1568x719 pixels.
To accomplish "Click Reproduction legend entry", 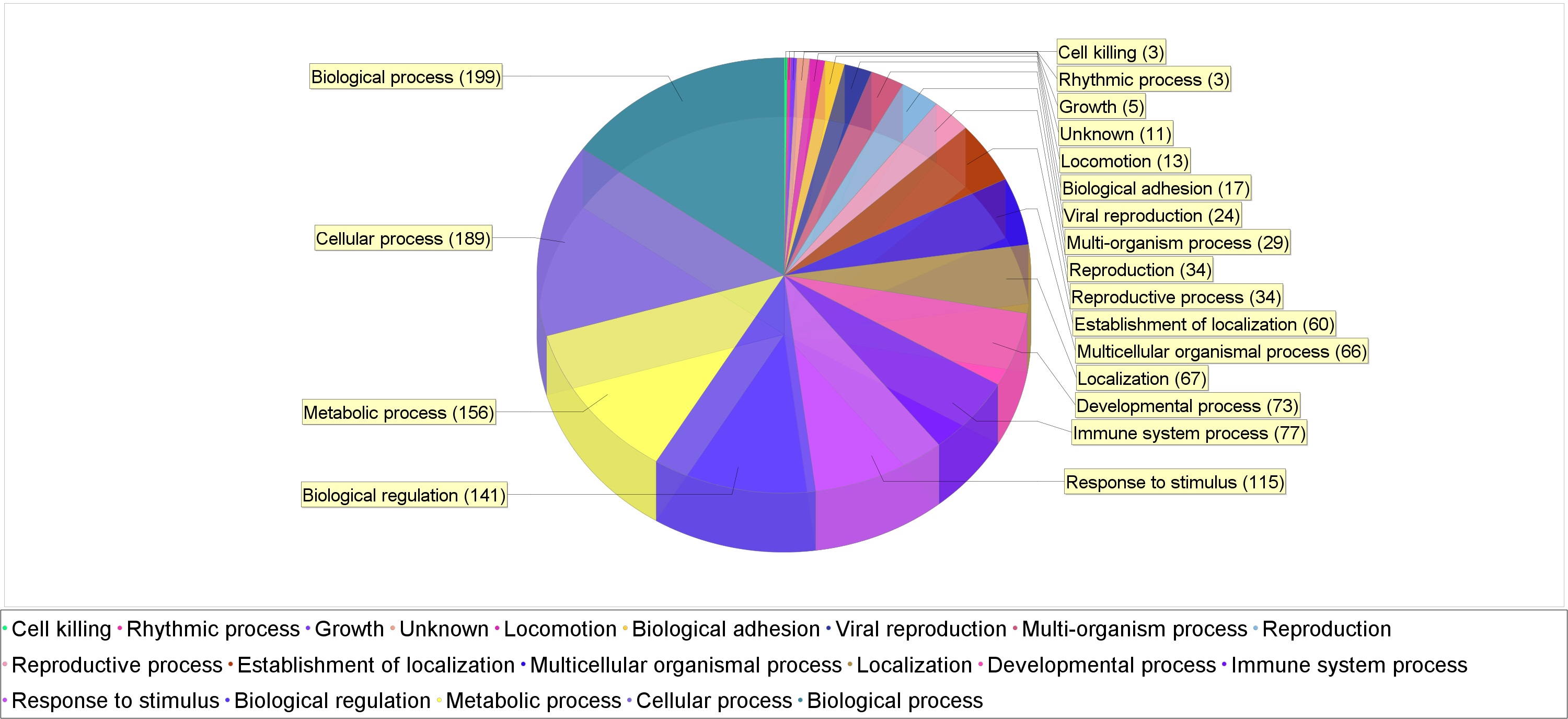I will click(x=1325, y=629).
